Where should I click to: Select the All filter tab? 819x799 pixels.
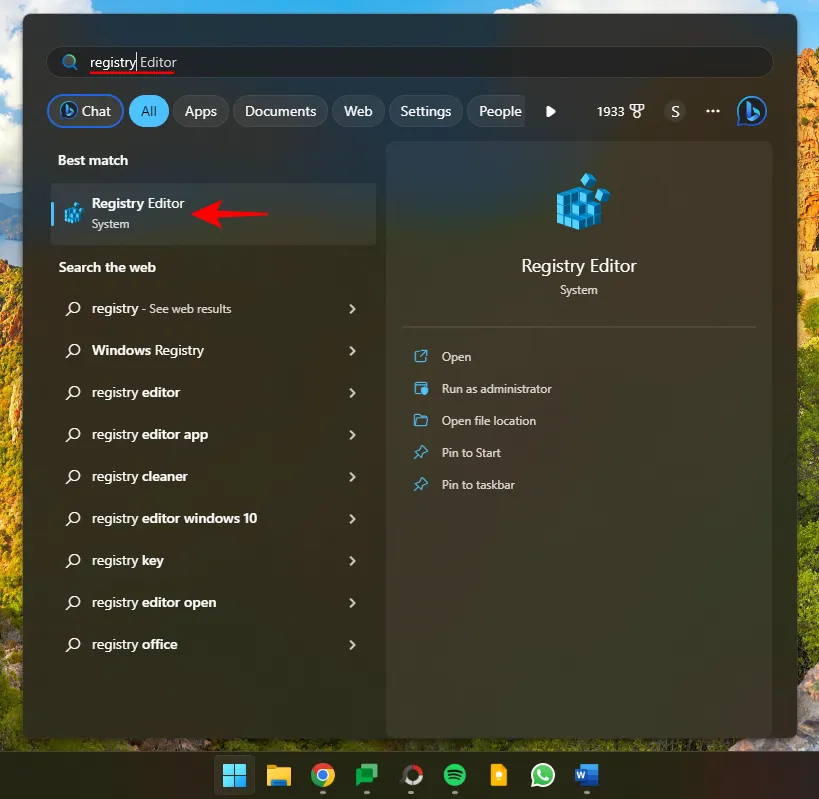149,111
